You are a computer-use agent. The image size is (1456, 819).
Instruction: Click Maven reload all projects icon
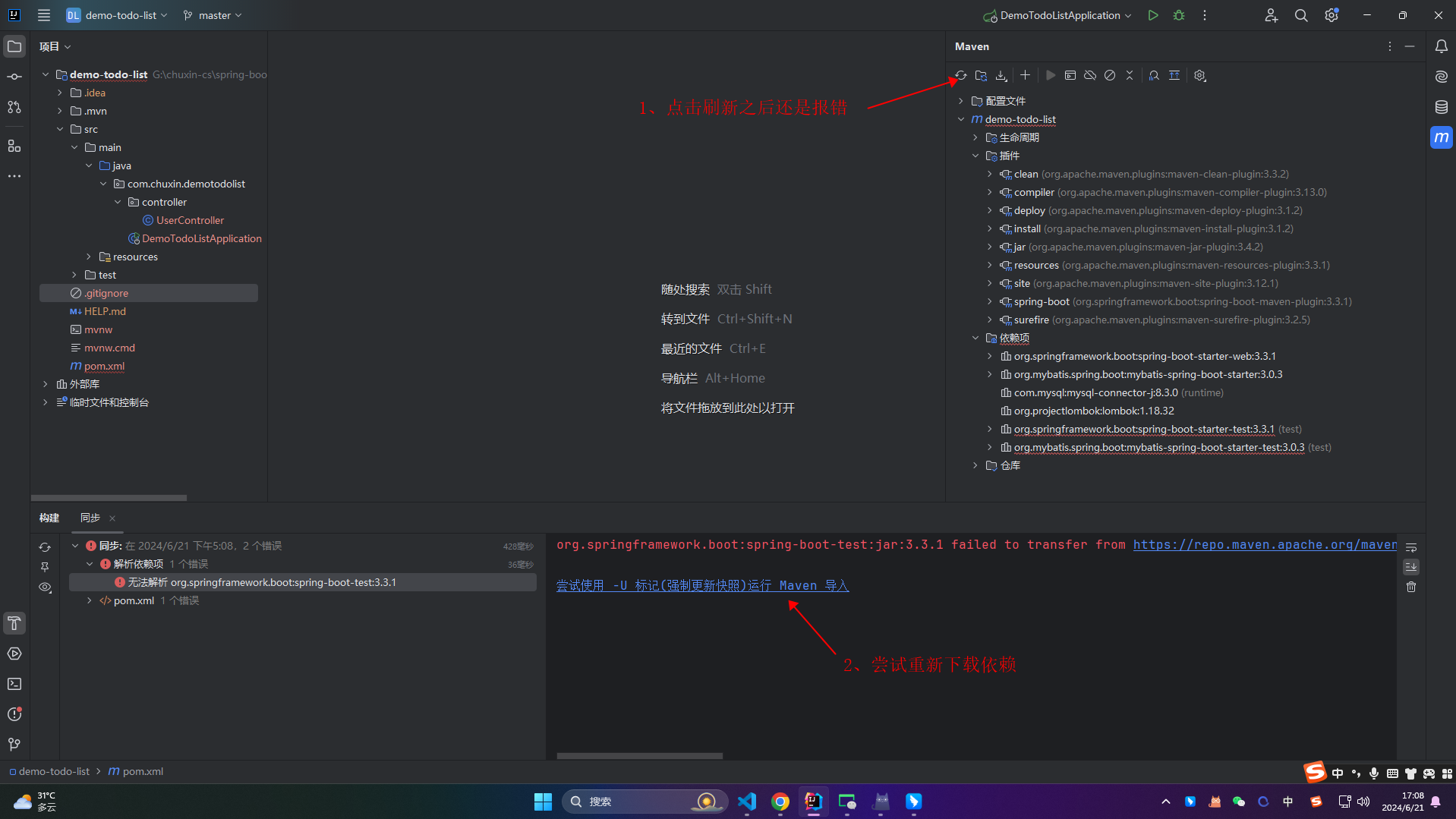[x=961, y=75]
